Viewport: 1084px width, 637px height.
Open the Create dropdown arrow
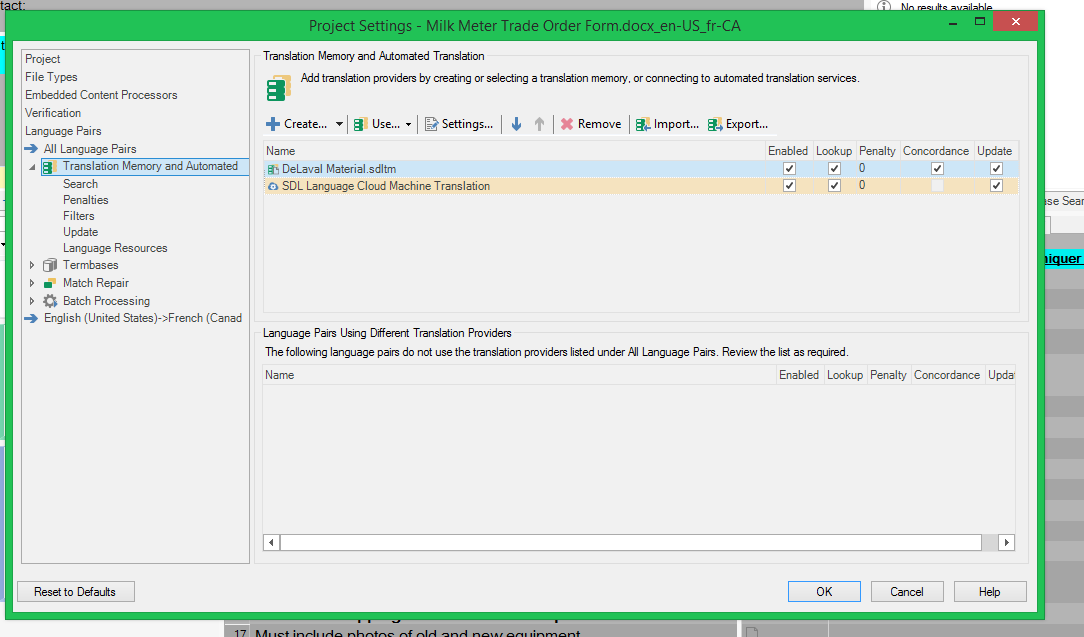(340, 125)
